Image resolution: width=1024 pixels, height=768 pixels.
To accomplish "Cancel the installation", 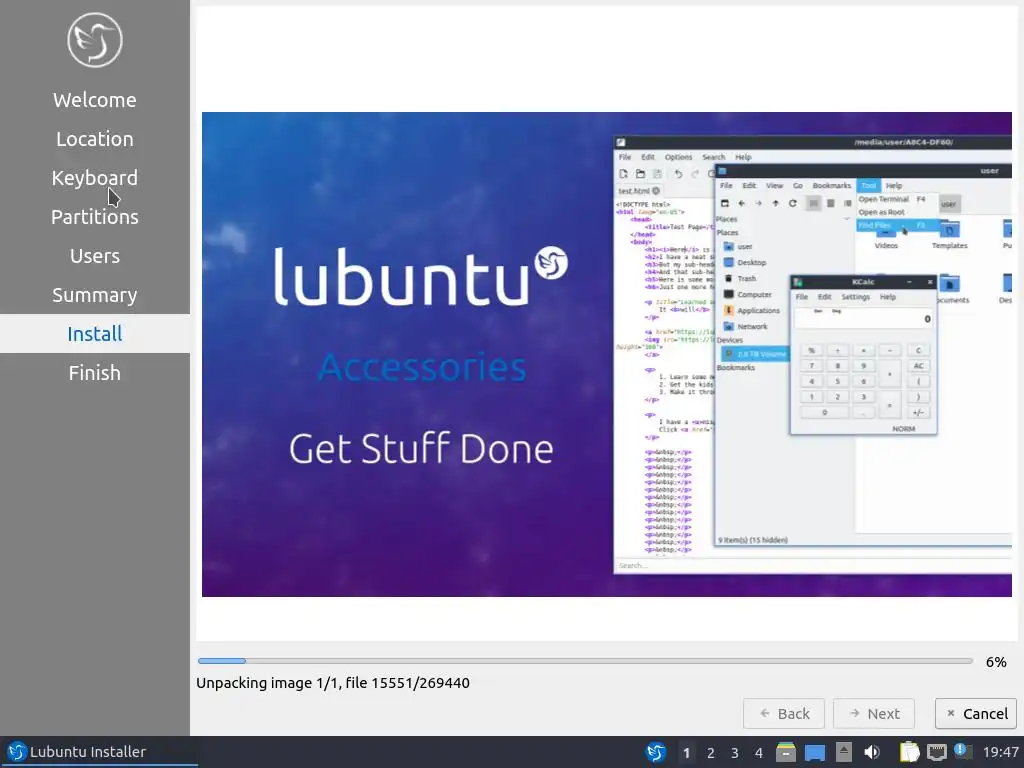I will tap(976, 714).
